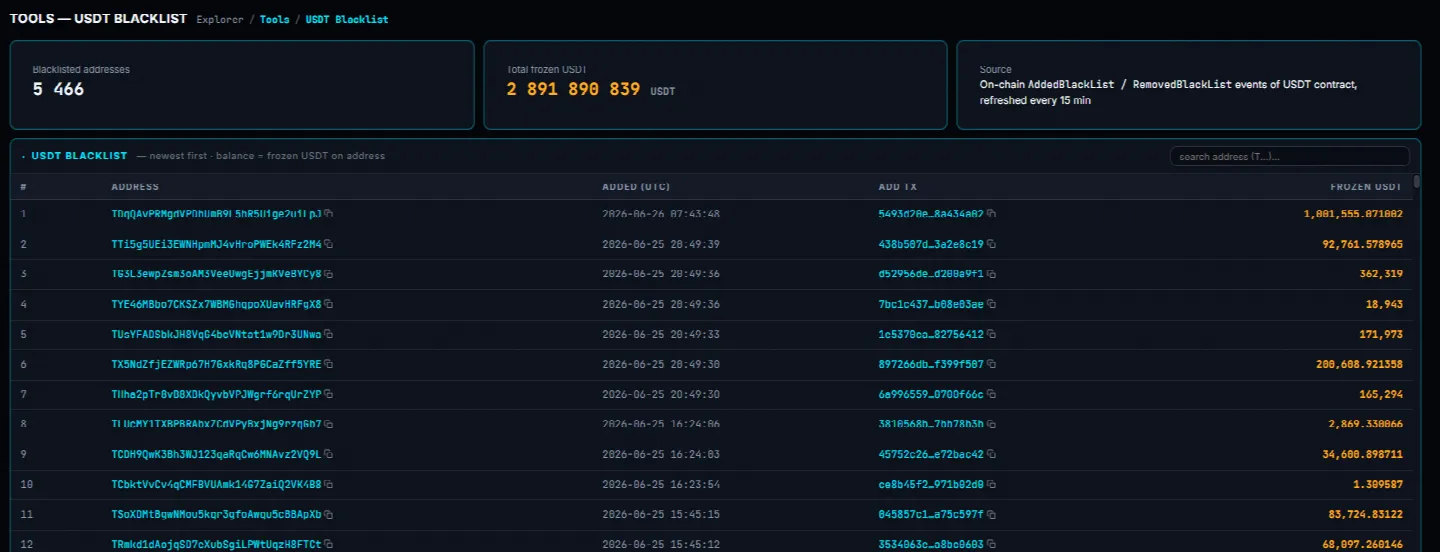Select frozen amount 34,600.898711
The image size is (1440, 552).
click(1362, 454)
